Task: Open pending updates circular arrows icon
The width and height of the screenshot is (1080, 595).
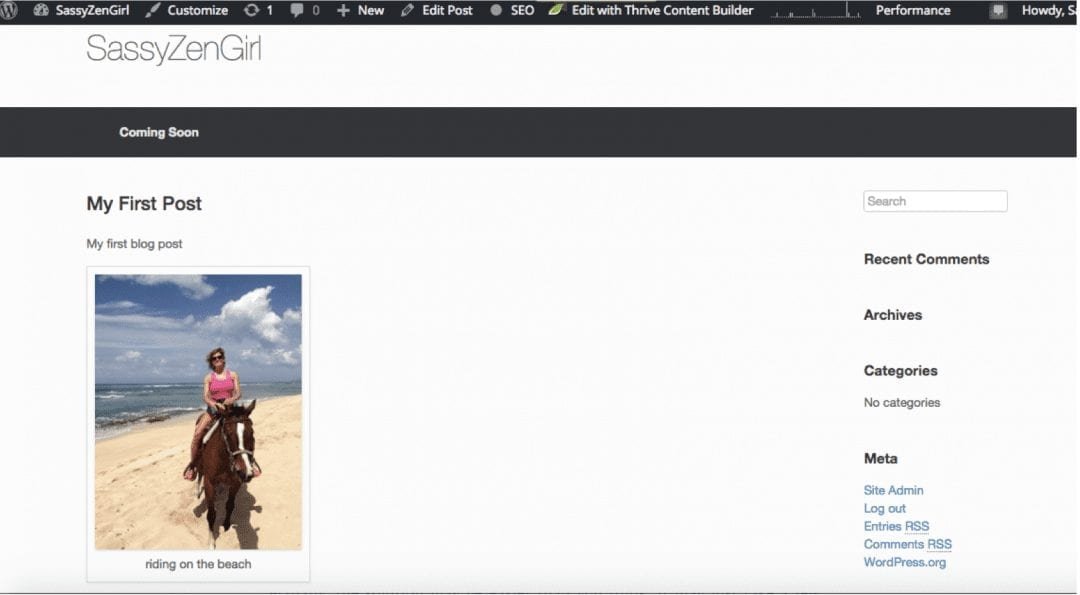Action: point(250,11)
